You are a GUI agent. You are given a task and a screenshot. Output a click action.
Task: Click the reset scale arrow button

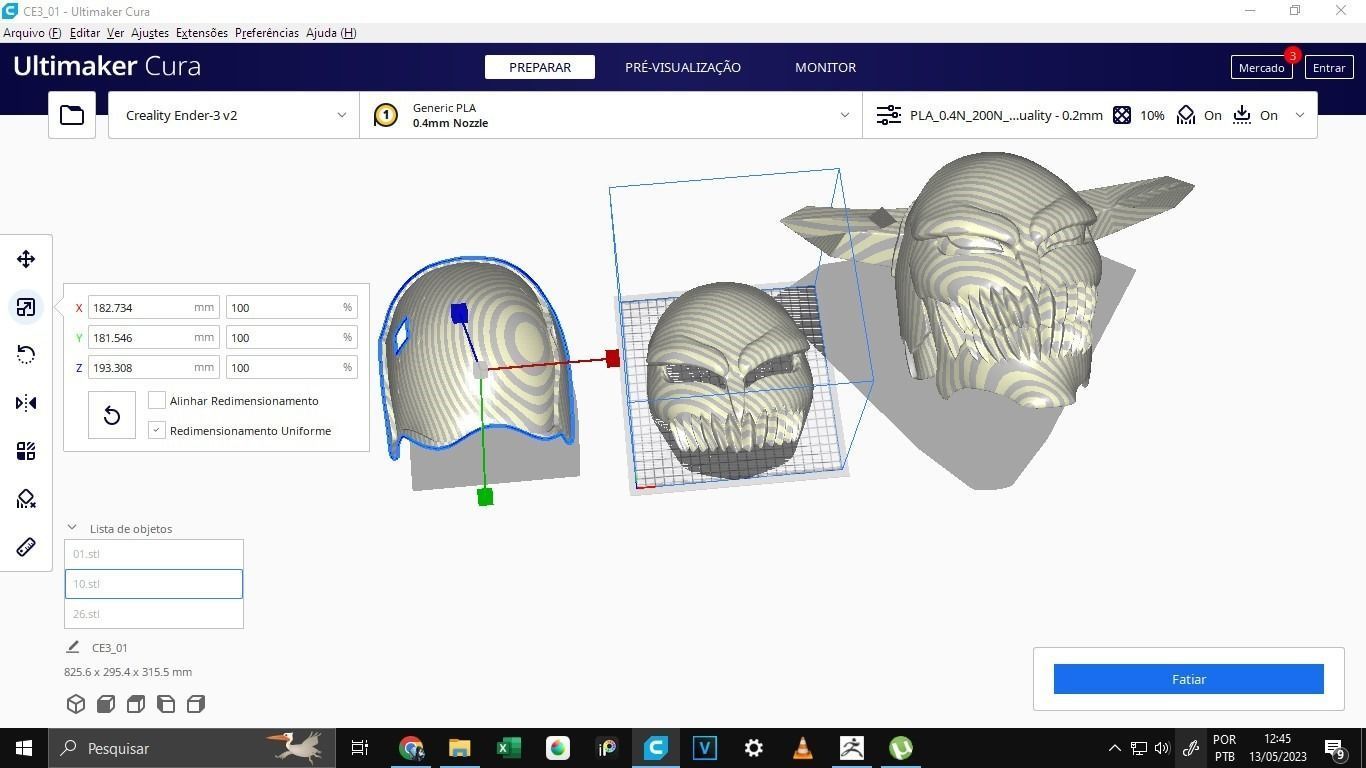point(112,415)
